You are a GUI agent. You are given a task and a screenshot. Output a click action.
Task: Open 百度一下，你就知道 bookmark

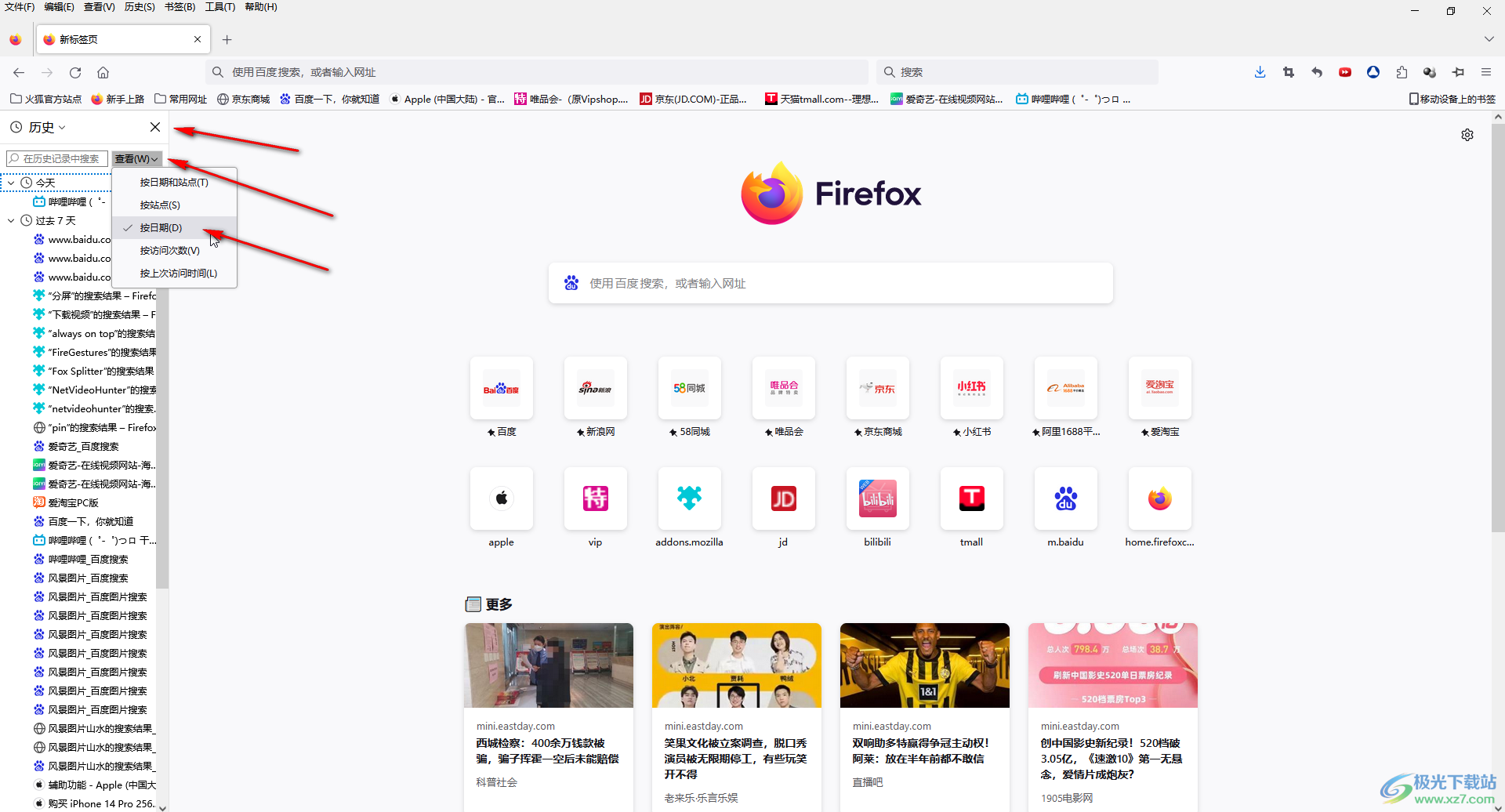(330, 99)
